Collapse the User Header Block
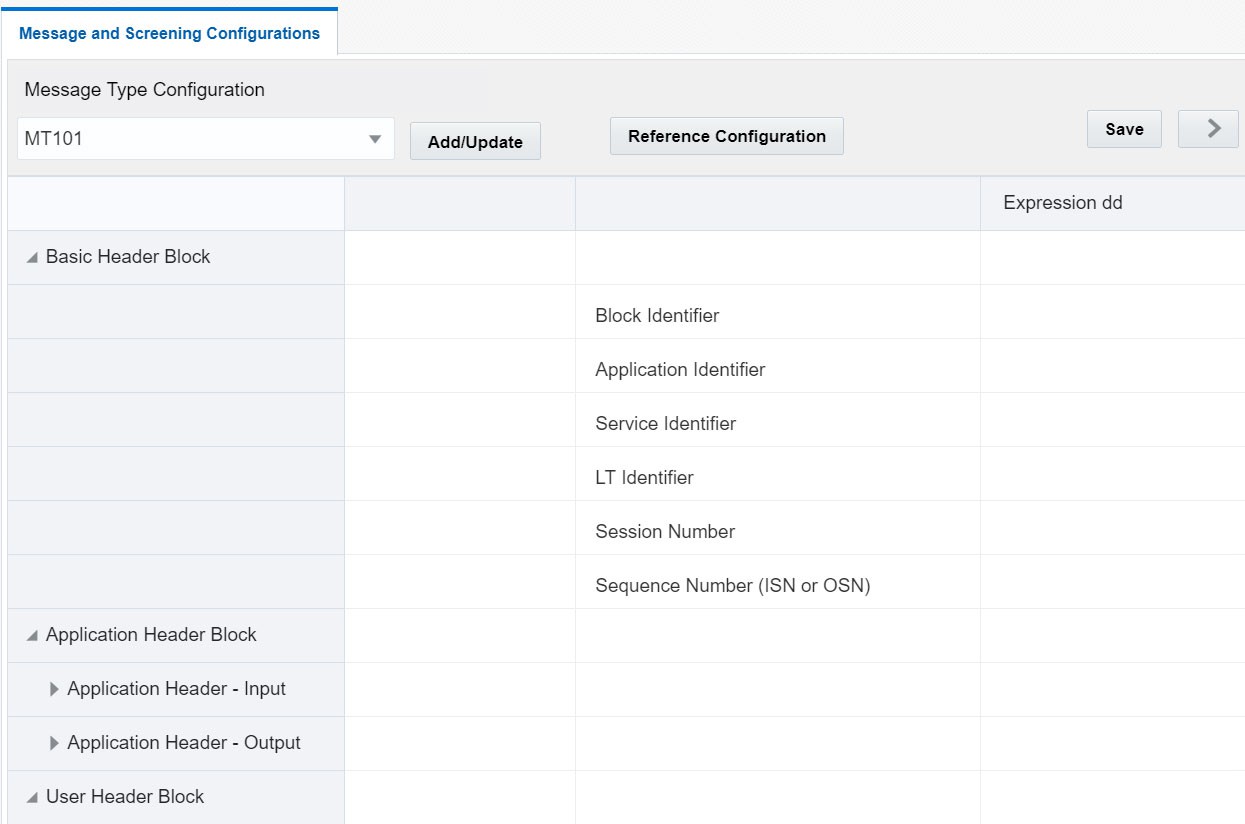Viewport: 1245px width, 824px height. coord(33,798)
